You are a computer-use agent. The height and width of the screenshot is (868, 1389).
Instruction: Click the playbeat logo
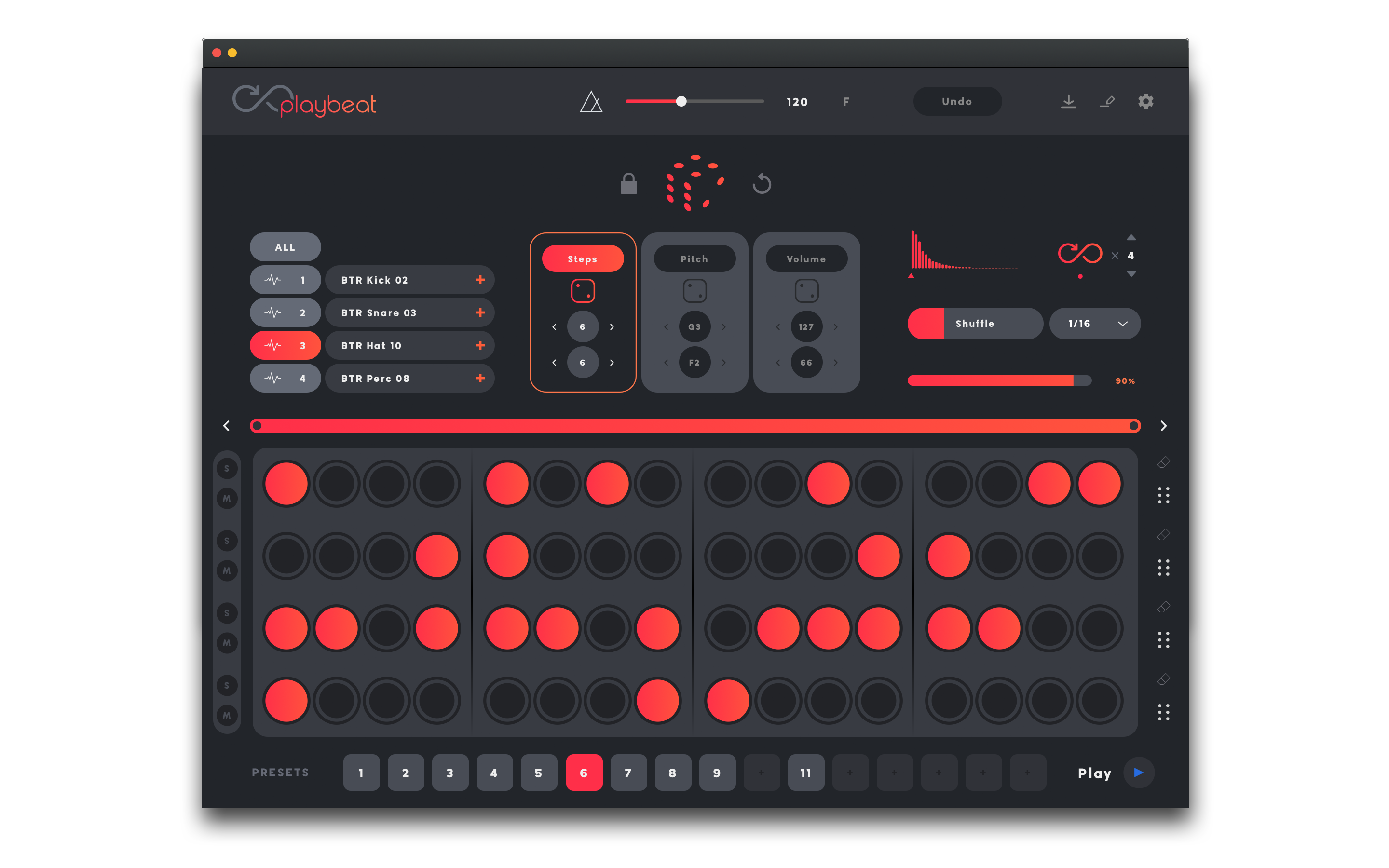304,101
